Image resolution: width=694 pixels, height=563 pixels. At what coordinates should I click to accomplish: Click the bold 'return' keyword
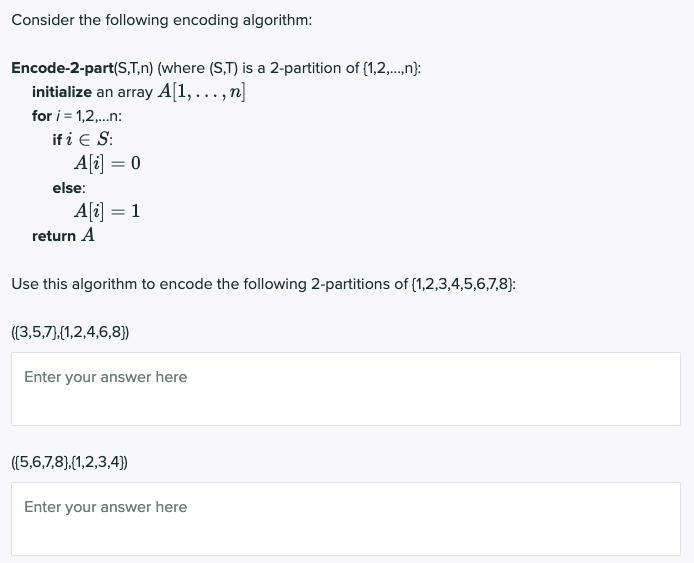[54, 236]
